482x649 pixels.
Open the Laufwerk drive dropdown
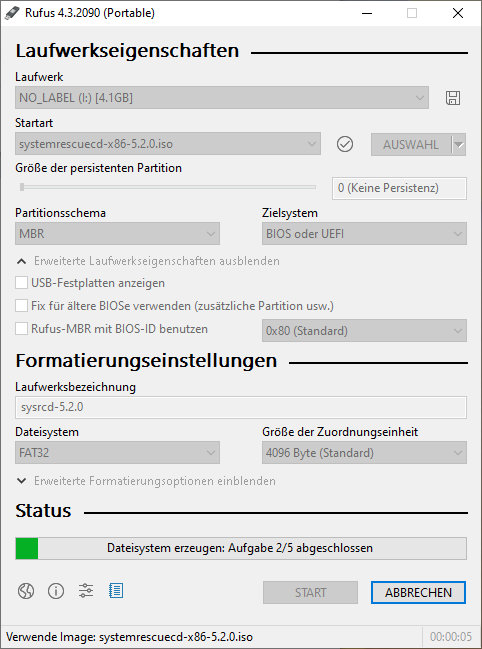[222, 98]
